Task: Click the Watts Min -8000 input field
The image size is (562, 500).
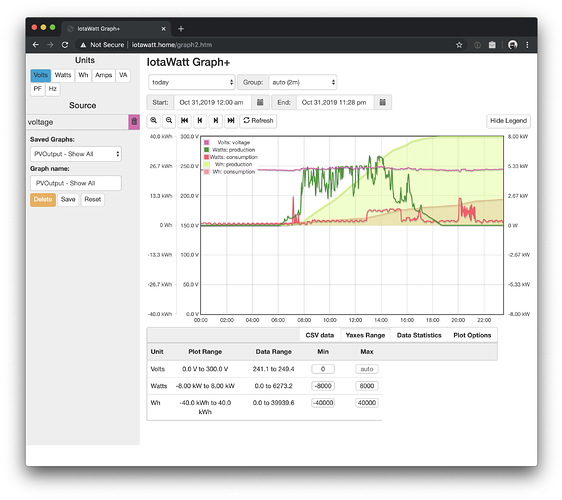Action: pos(323,386)
